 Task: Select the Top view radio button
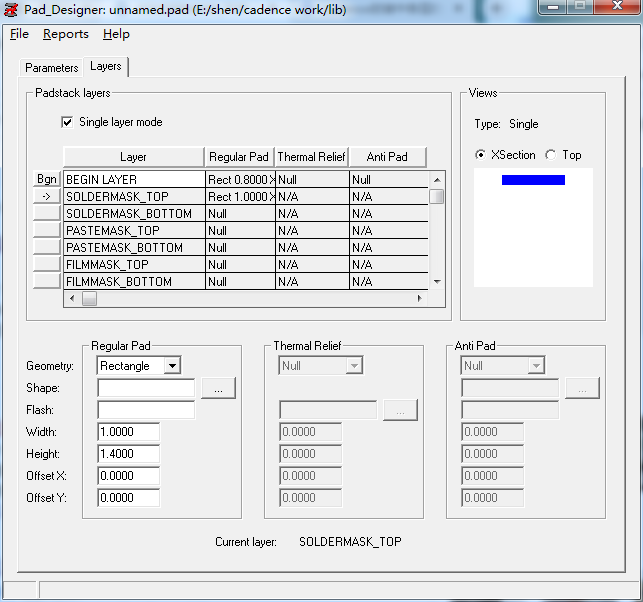(551, 155)
